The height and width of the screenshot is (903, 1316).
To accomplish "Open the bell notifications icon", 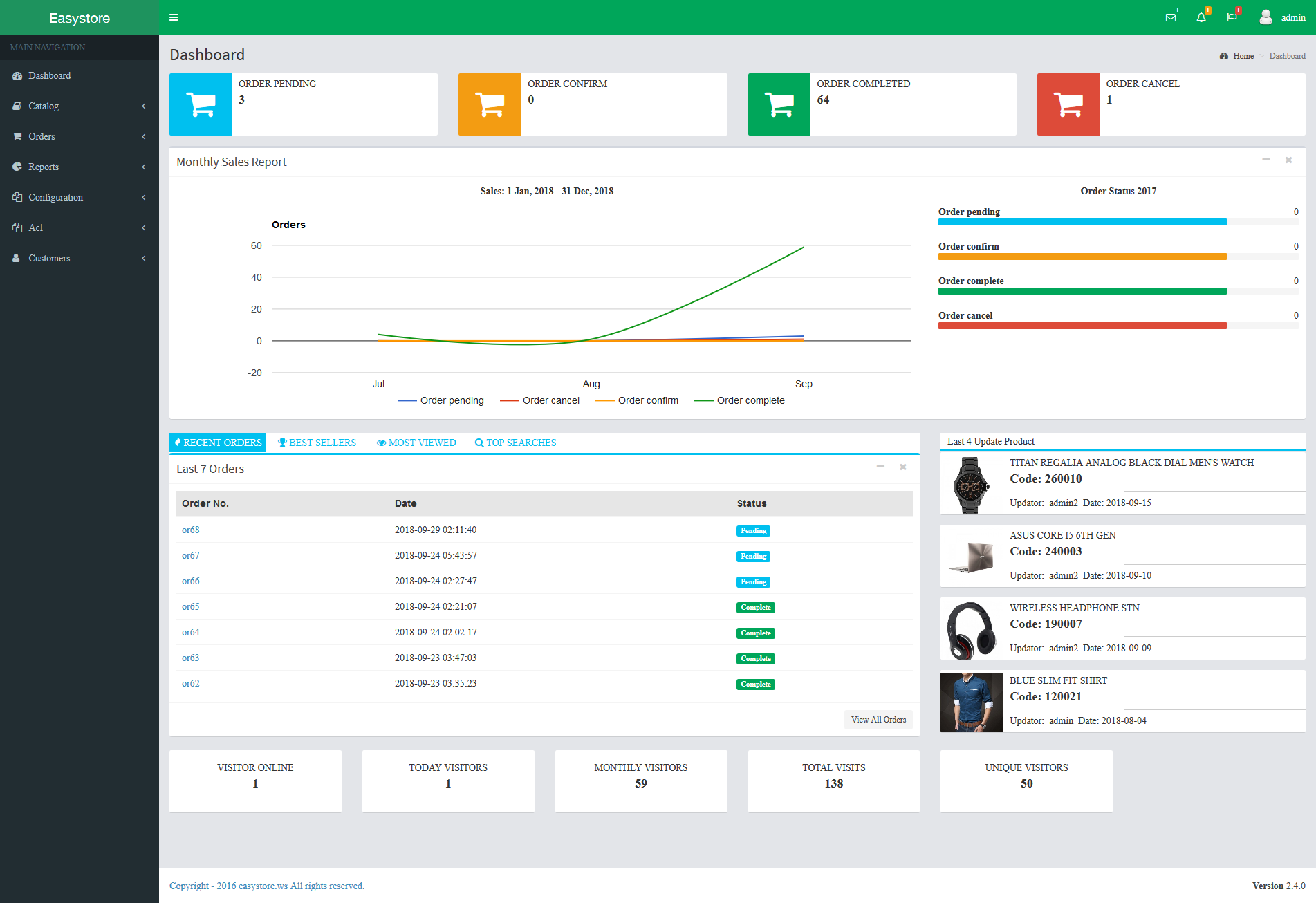I will tap(1201, 18).
